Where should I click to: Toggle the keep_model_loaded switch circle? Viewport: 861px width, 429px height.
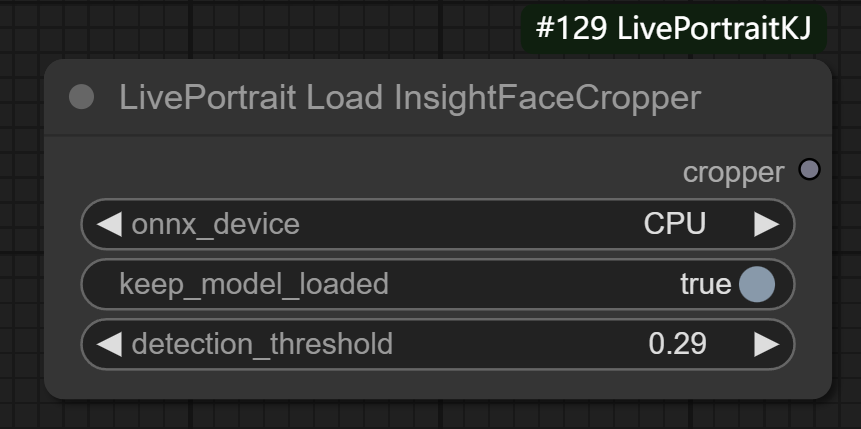[757, 284]
